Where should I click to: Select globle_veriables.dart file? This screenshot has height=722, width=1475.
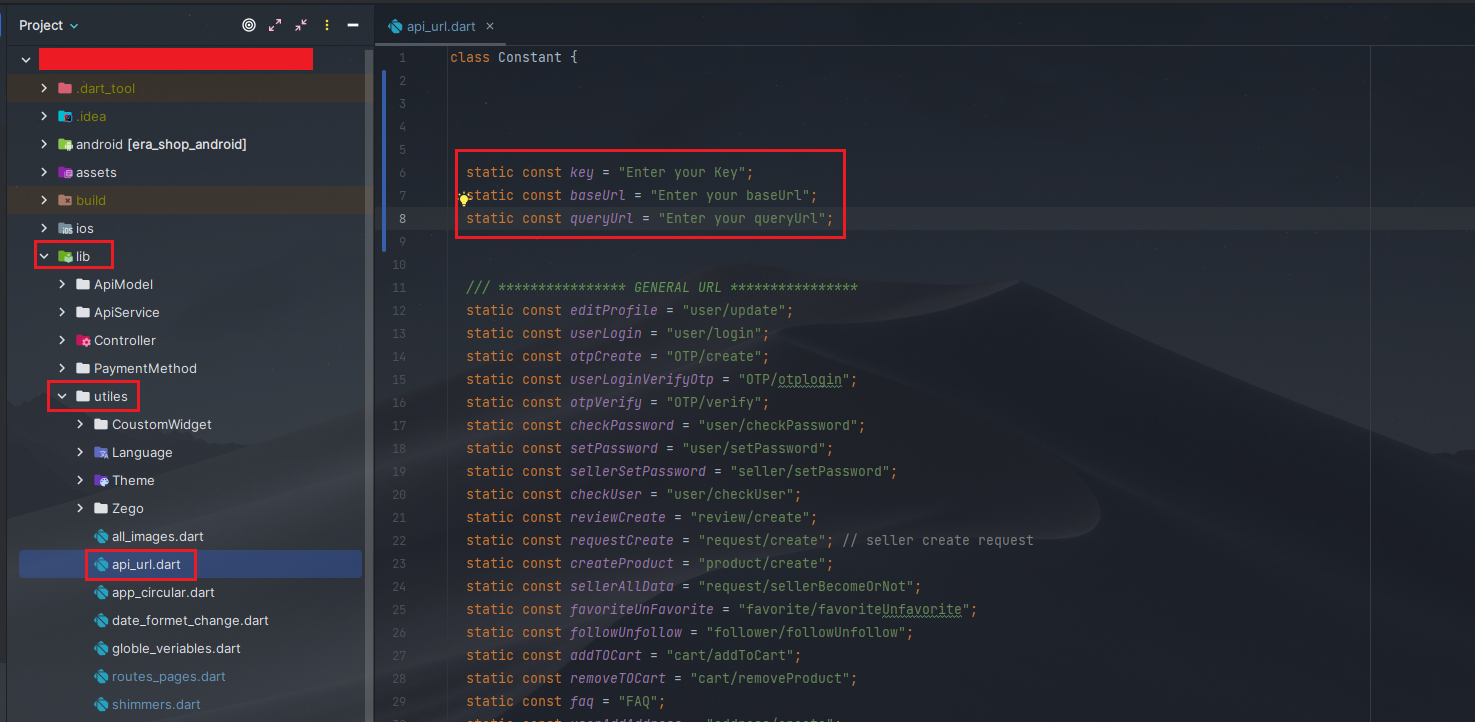point(176,648)
